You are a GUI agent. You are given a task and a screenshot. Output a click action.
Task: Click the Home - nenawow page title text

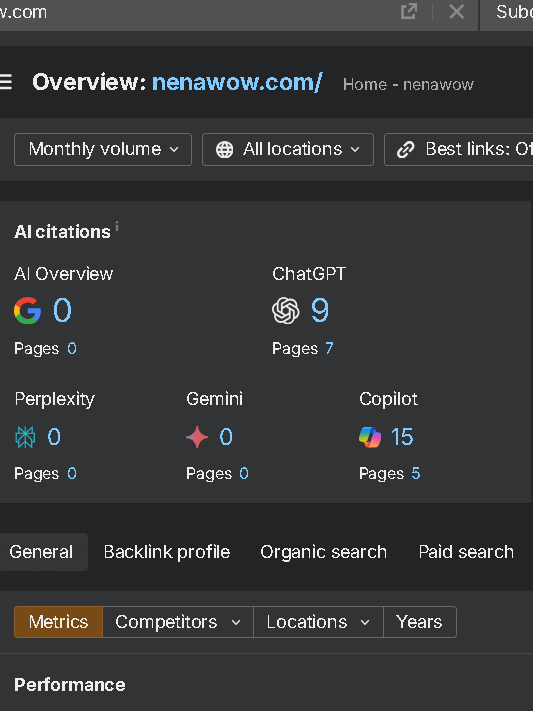point(408,84)
